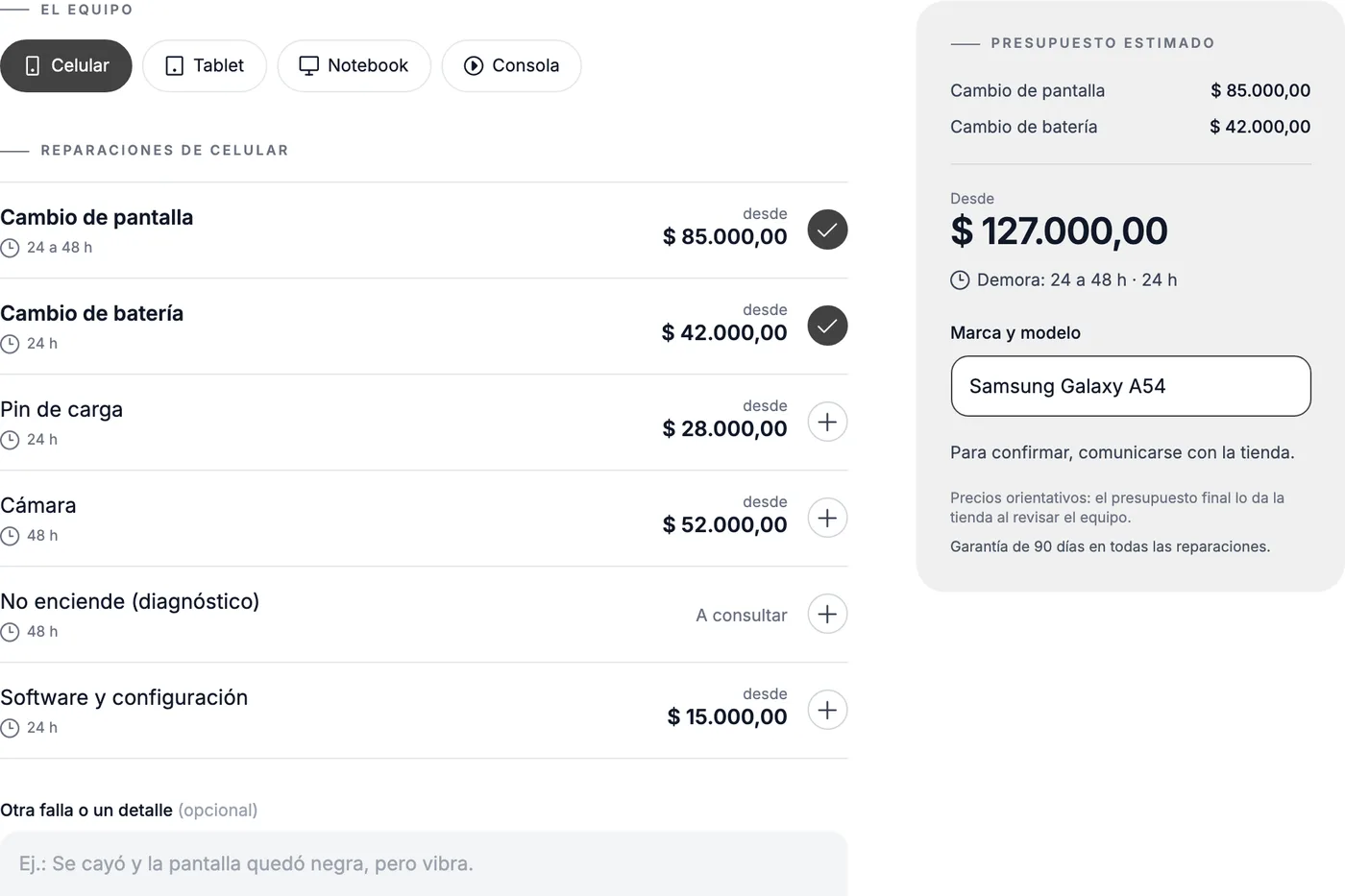Click the Marca y modelo input field
Viewport: 1345px width, 896px height.
click(1131, 386)
